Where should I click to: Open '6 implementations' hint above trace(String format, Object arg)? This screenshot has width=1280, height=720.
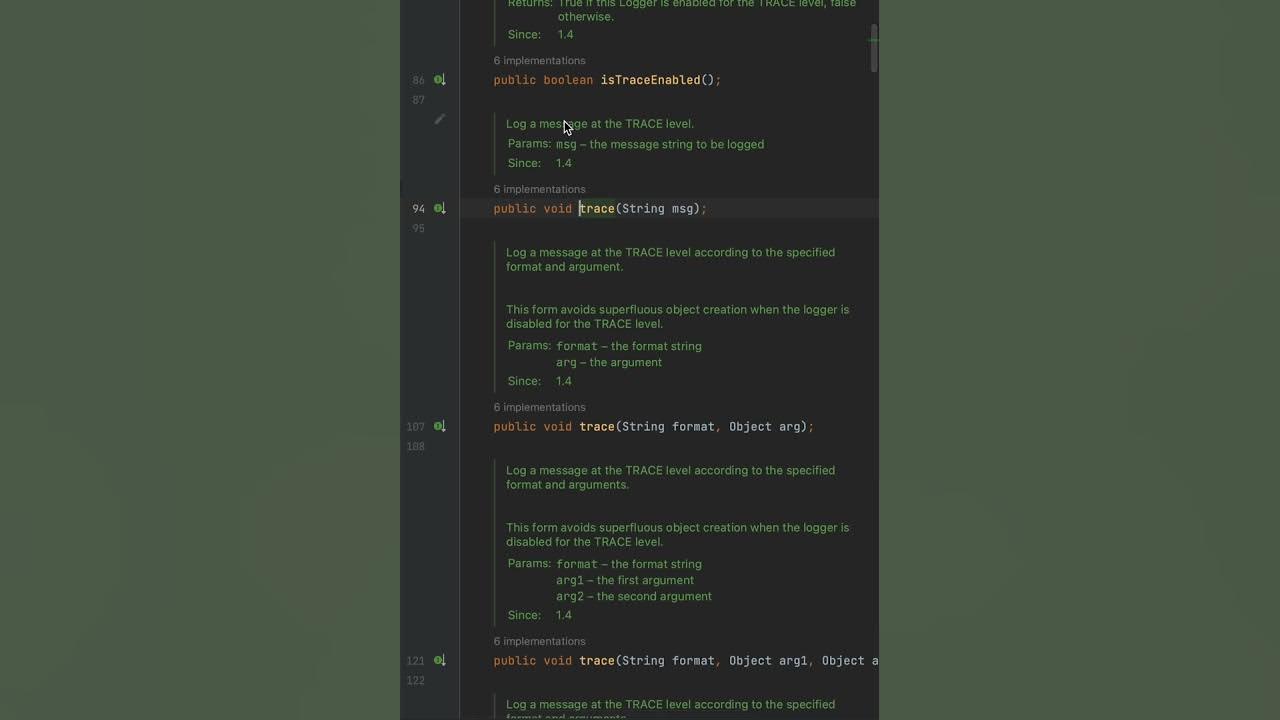[539, 407]
